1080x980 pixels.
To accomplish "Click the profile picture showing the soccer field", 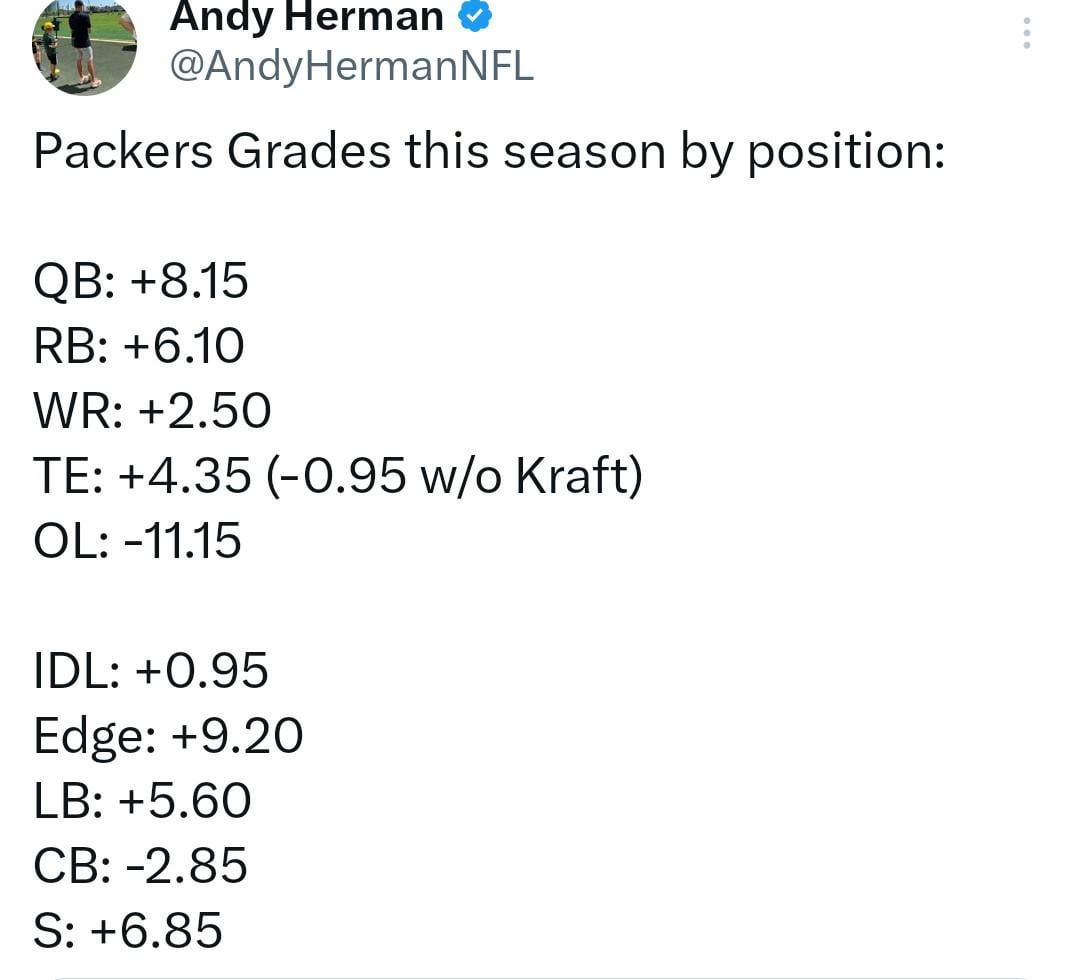I will pyautogui.click(x=84, y=47).
